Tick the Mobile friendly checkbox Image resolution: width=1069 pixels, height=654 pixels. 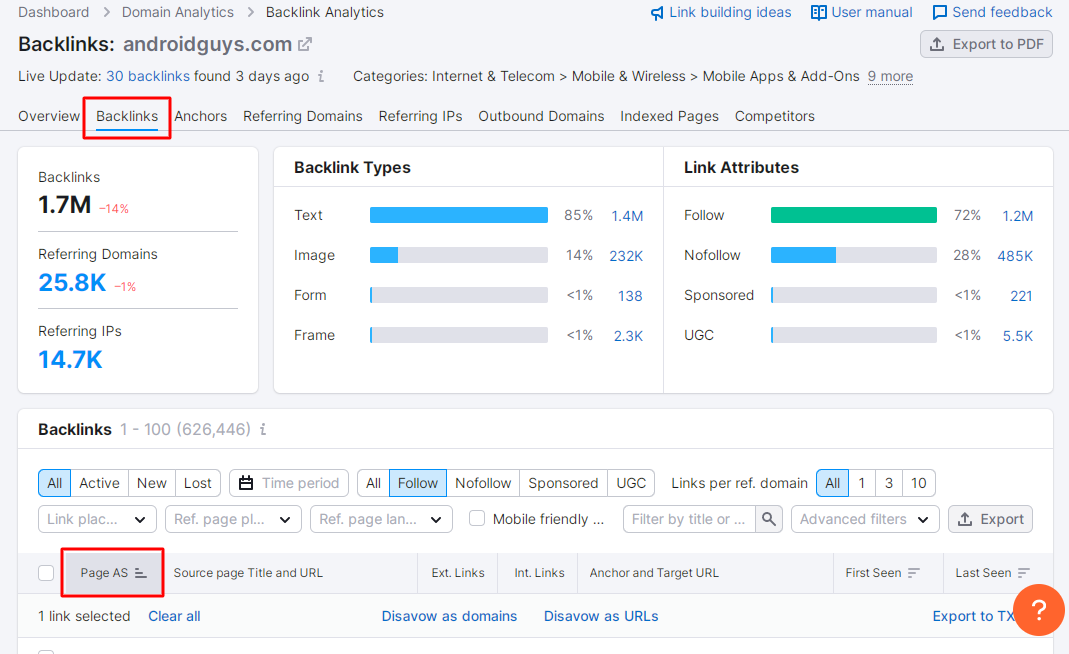477,519
